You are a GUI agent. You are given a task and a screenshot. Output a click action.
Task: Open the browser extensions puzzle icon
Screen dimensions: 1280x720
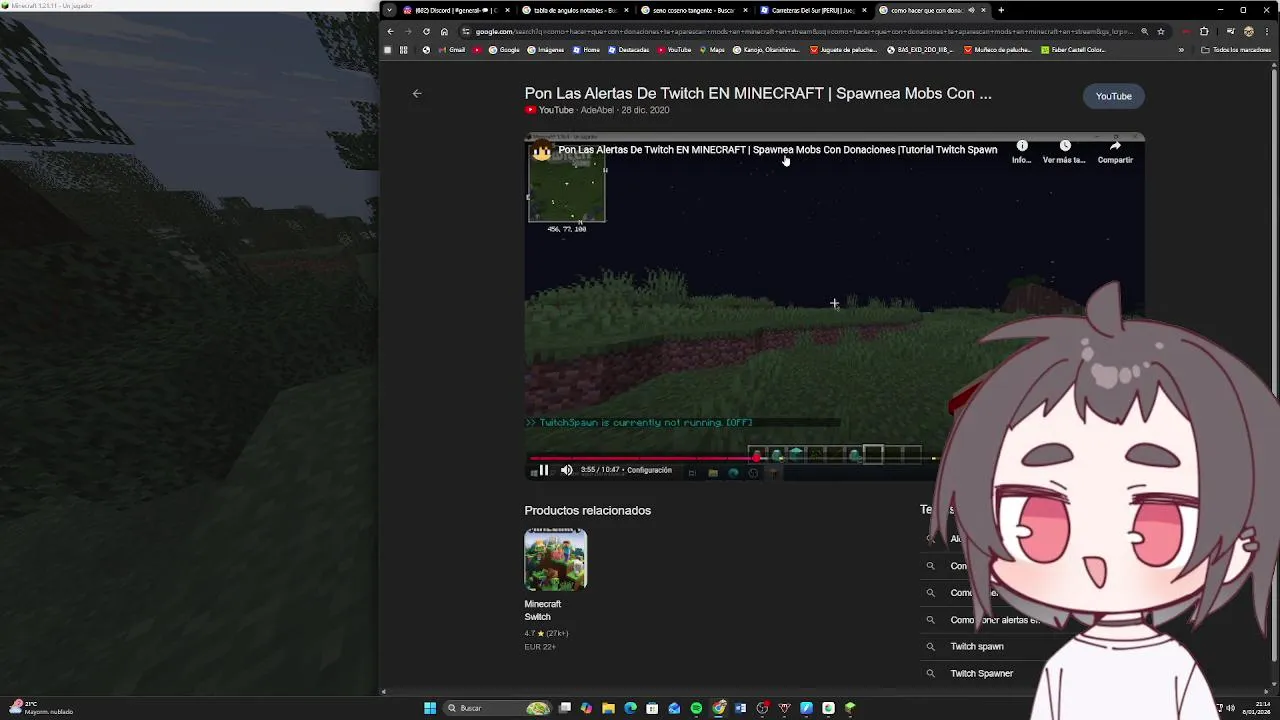[x=1204, y=31]
